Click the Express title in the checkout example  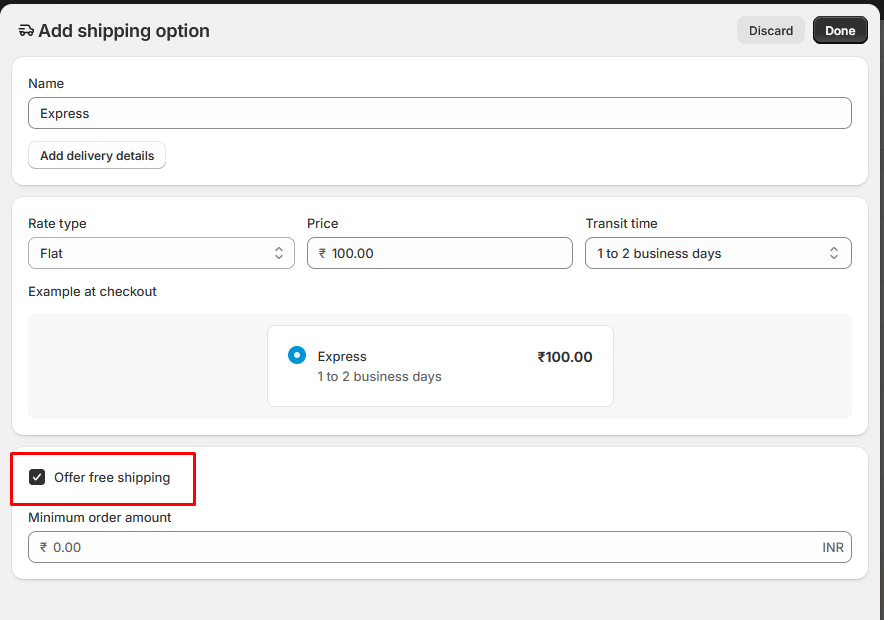click(342, 357)
